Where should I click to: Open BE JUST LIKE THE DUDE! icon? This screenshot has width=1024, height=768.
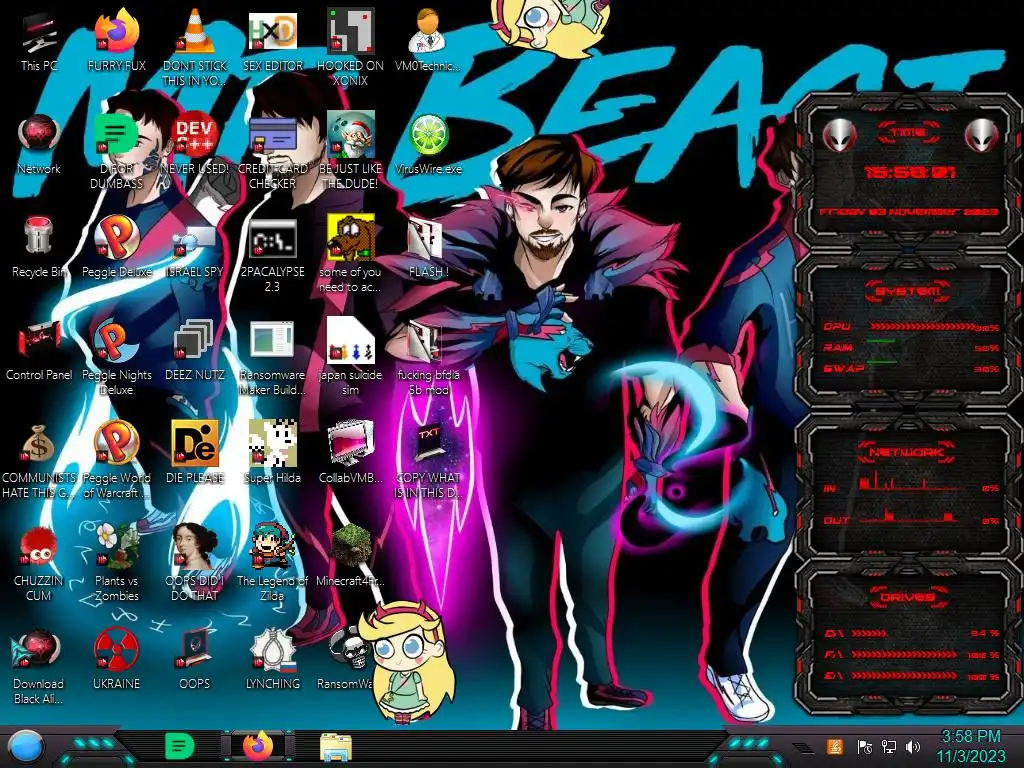tap(350, 152)
